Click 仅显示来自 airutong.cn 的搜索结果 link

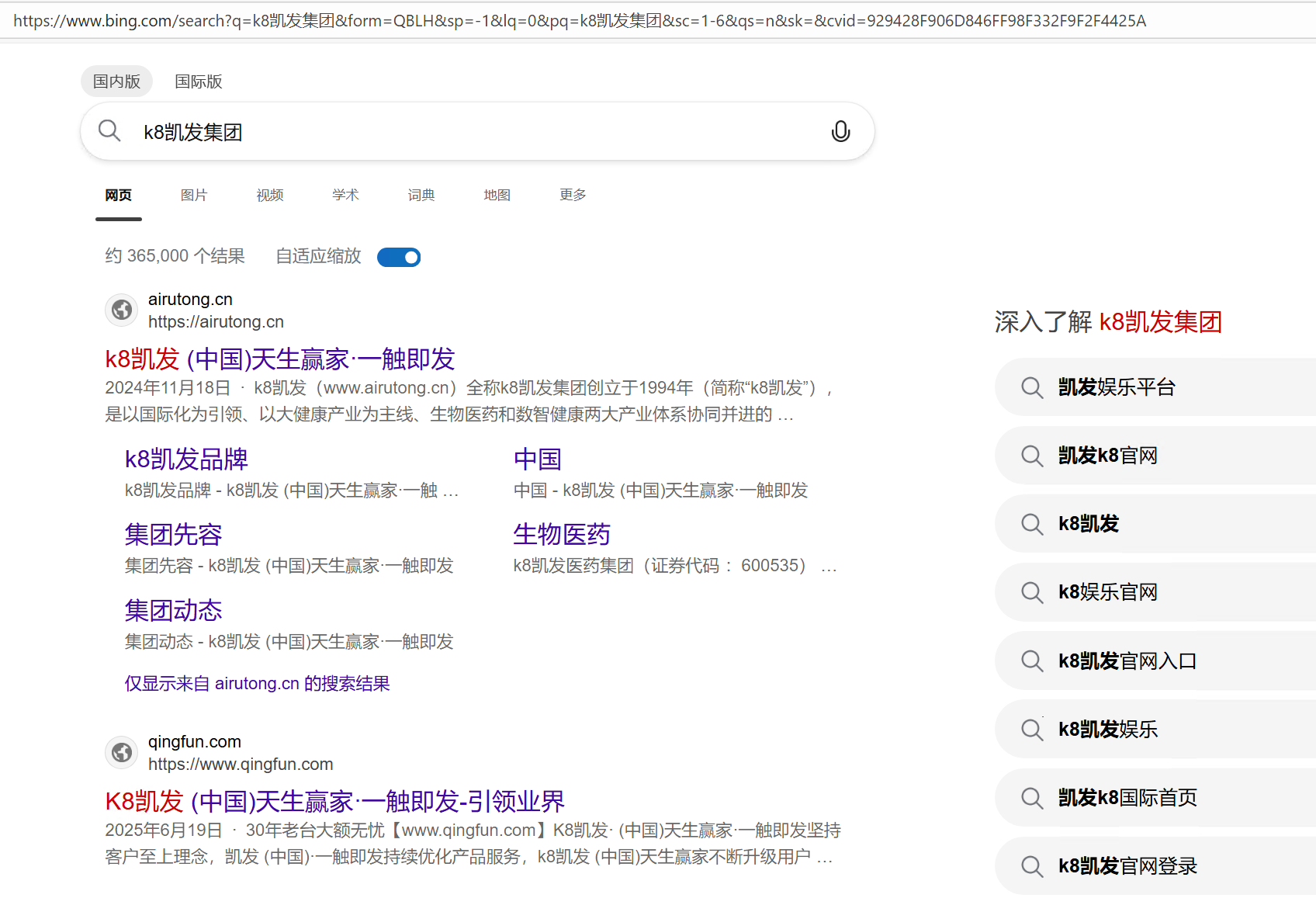(x=258, y=684)
